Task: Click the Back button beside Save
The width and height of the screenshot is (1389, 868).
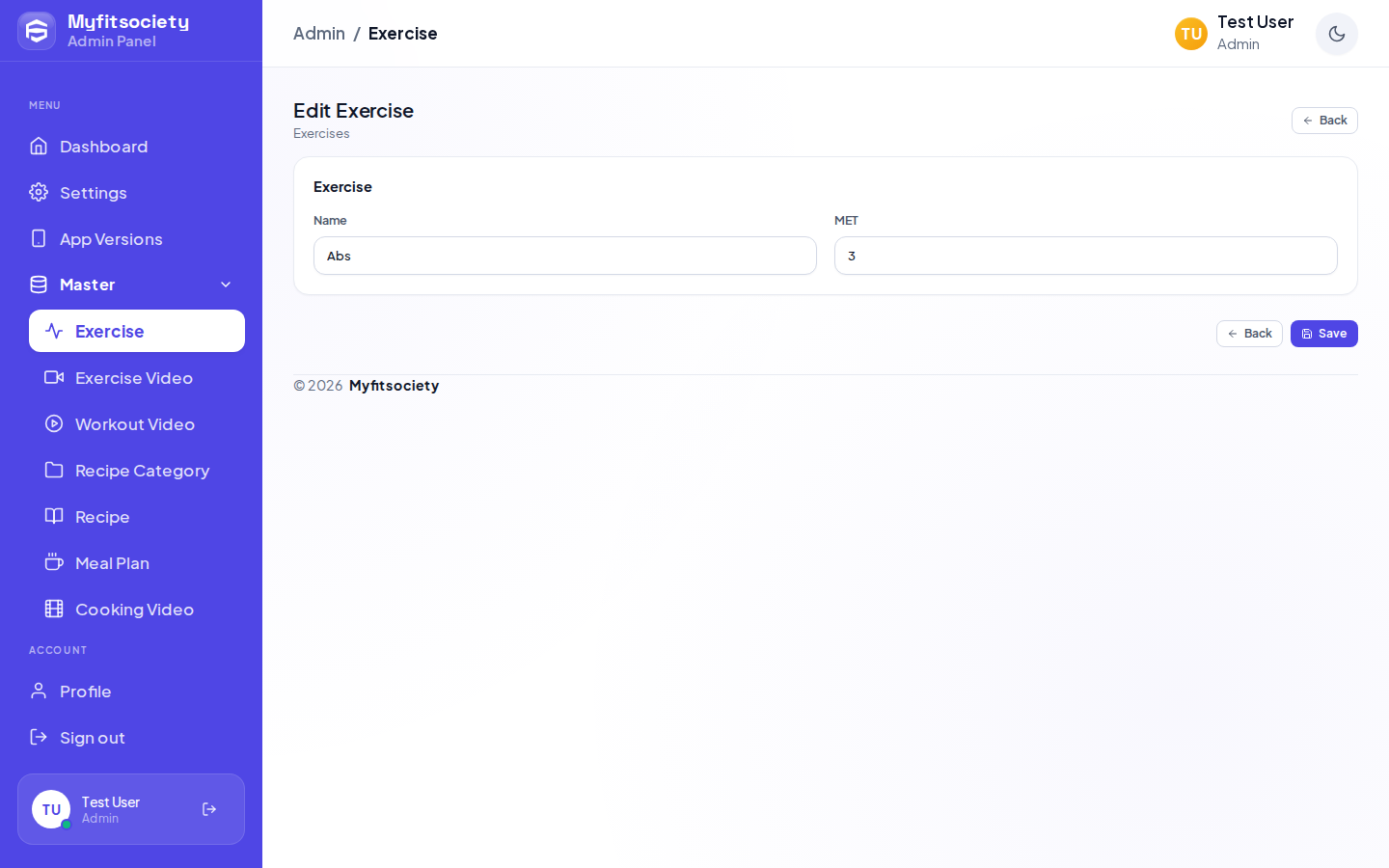Action: tap(1249, 334)
